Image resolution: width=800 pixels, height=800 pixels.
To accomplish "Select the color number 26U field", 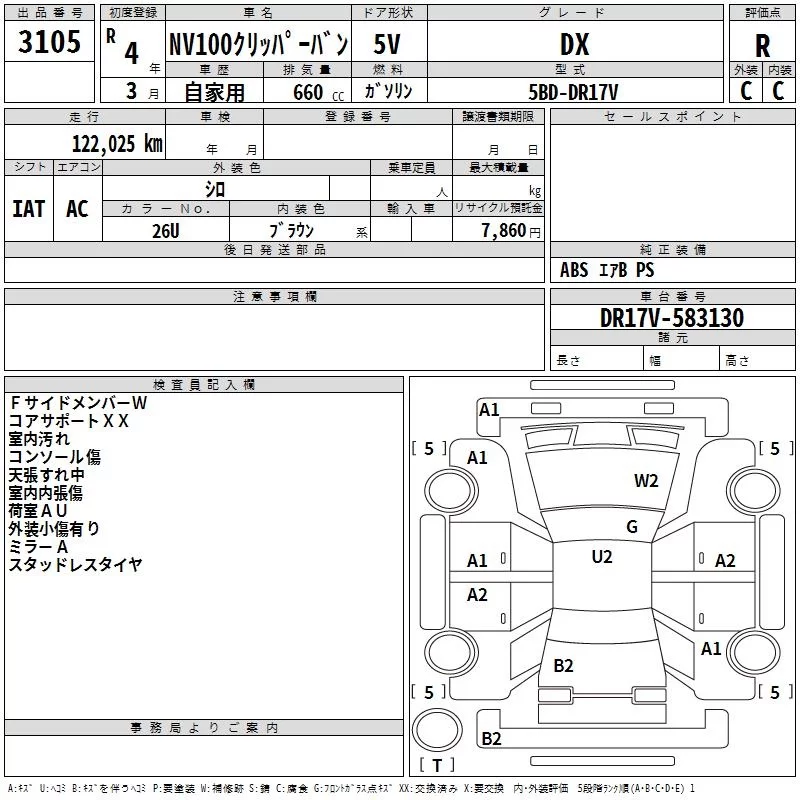I will tap(166, 229).
